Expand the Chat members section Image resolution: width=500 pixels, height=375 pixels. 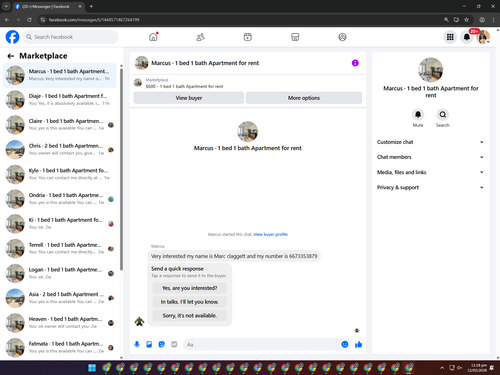click(x=430, y=157)
